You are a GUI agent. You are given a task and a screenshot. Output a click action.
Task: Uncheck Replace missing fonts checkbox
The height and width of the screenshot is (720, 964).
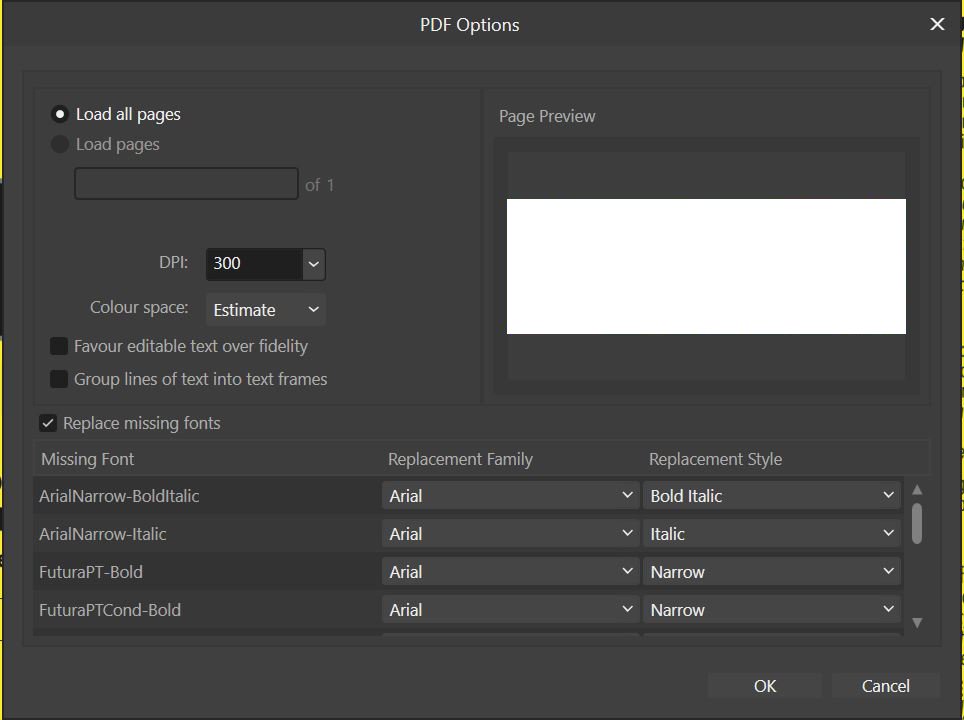click(x=48, y=423)
